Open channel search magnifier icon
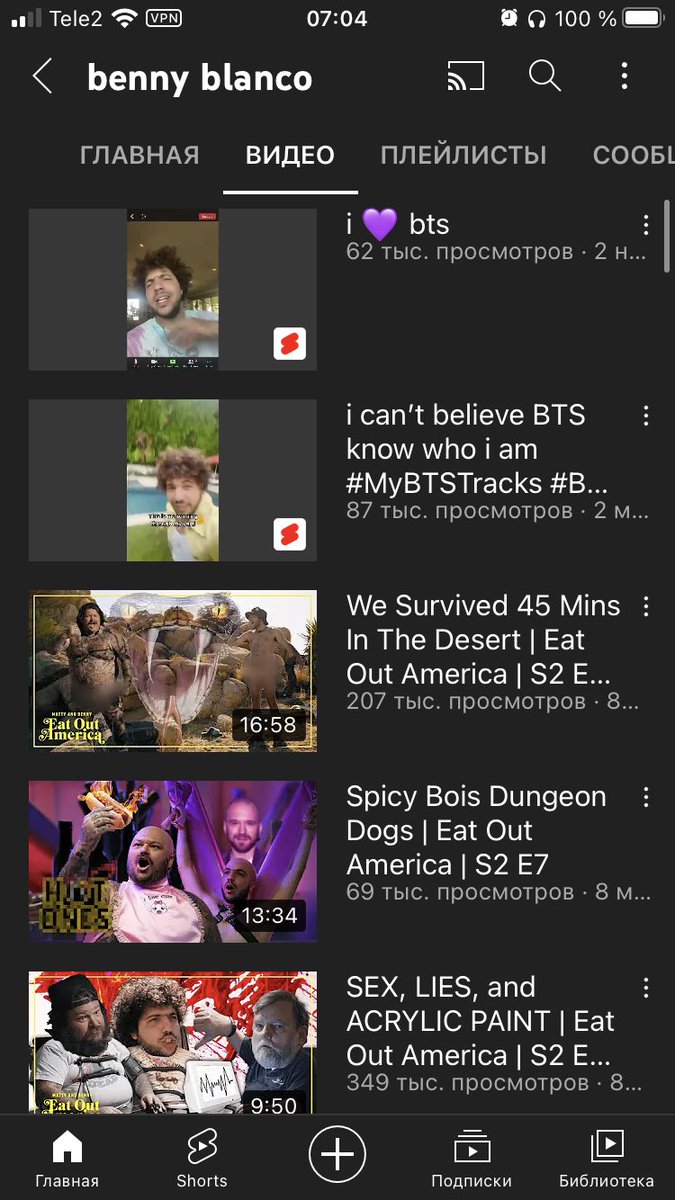675x1200 pixels. 545,76
